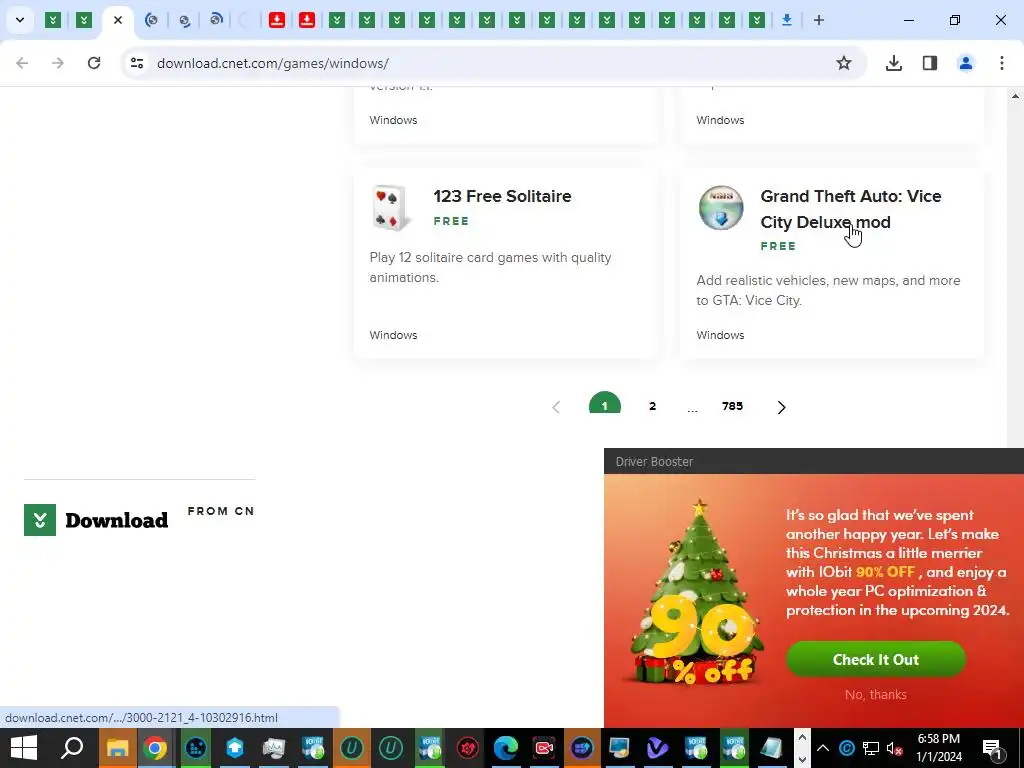Open the muted volume tray icon
The image size is (1024, 768).
coord(895,748)
